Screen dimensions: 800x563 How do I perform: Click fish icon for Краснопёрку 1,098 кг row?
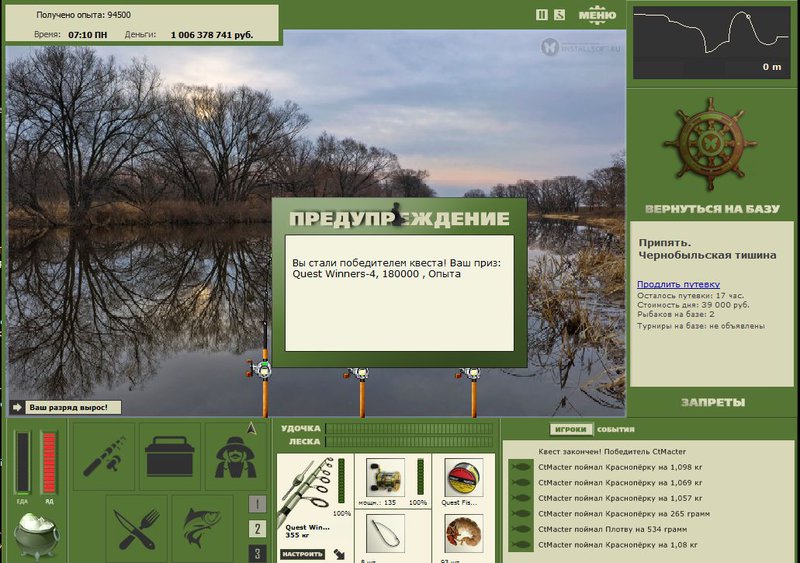(521, 467)
